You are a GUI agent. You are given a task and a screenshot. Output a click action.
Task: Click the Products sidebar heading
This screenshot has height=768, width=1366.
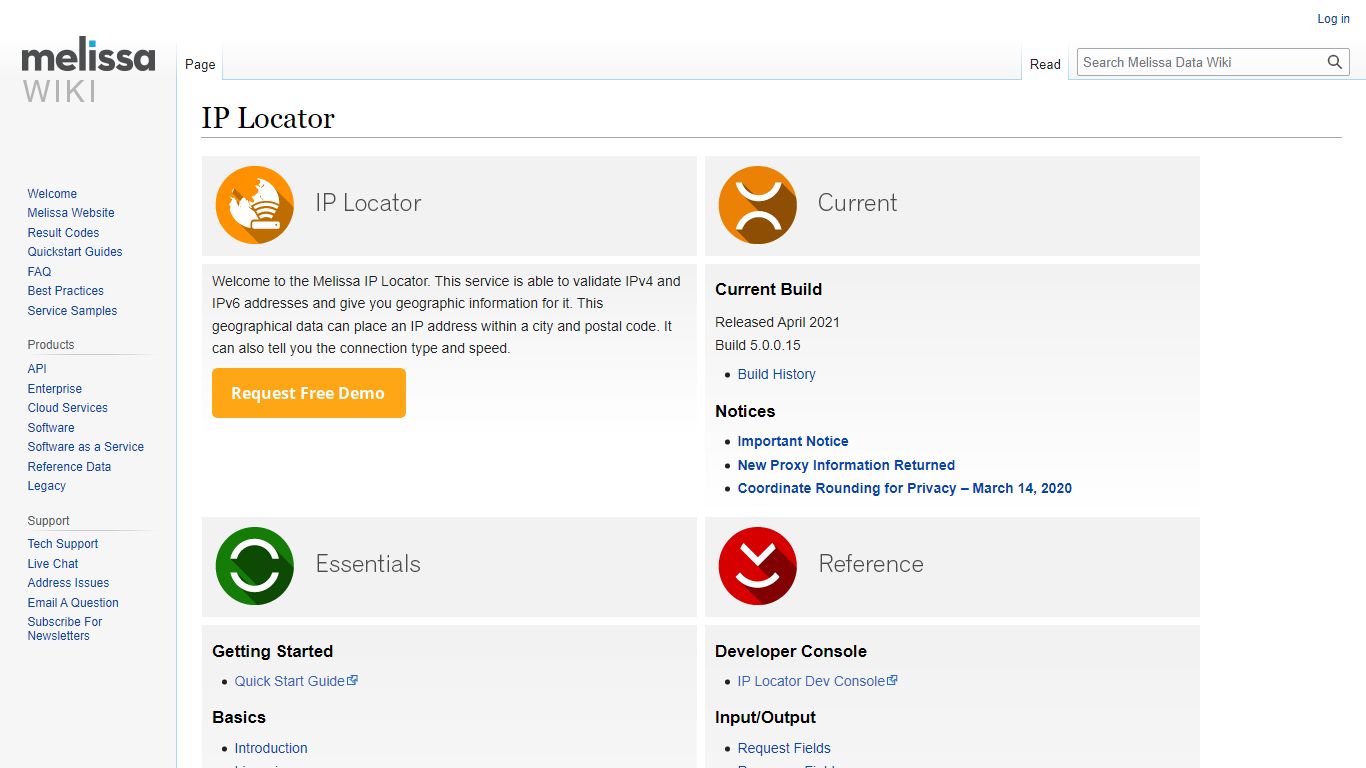pyautogui.click(x=51, y=345)
